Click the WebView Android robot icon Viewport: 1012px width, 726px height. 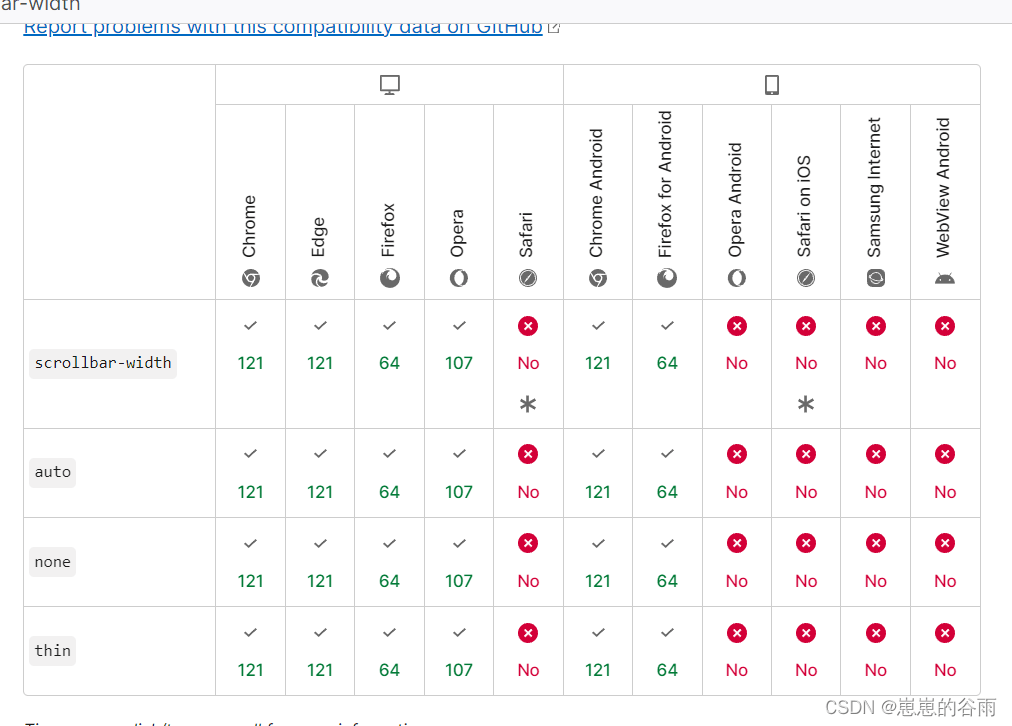(944, 279)
